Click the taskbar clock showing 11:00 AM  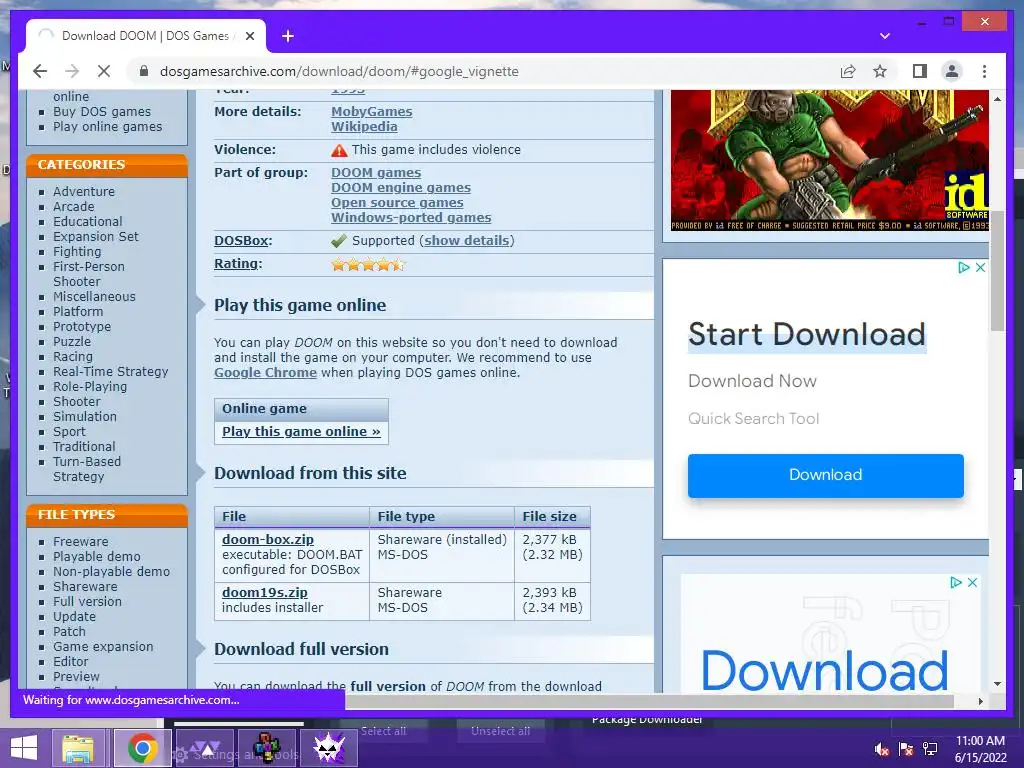click(980, 749)
